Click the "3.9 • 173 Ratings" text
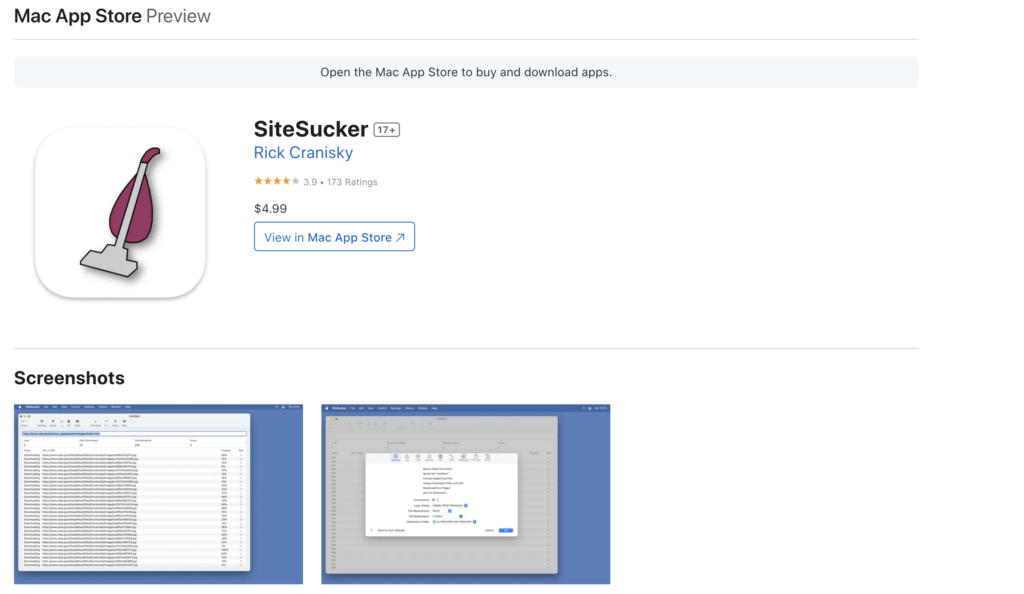This screenshot has height=594, width=1024. (x=340, y=182)
